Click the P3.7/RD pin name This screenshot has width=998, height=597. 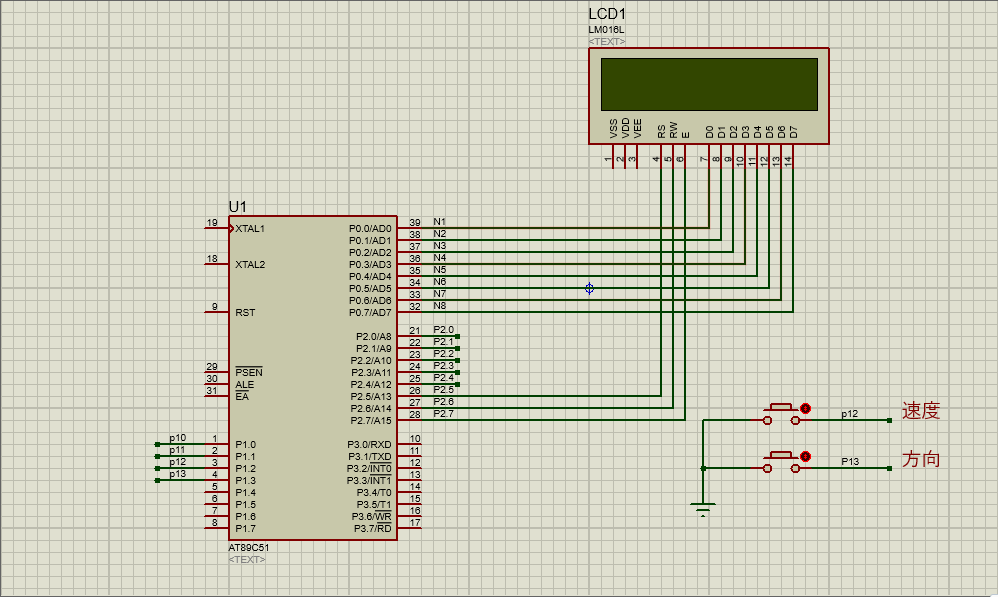372,528
